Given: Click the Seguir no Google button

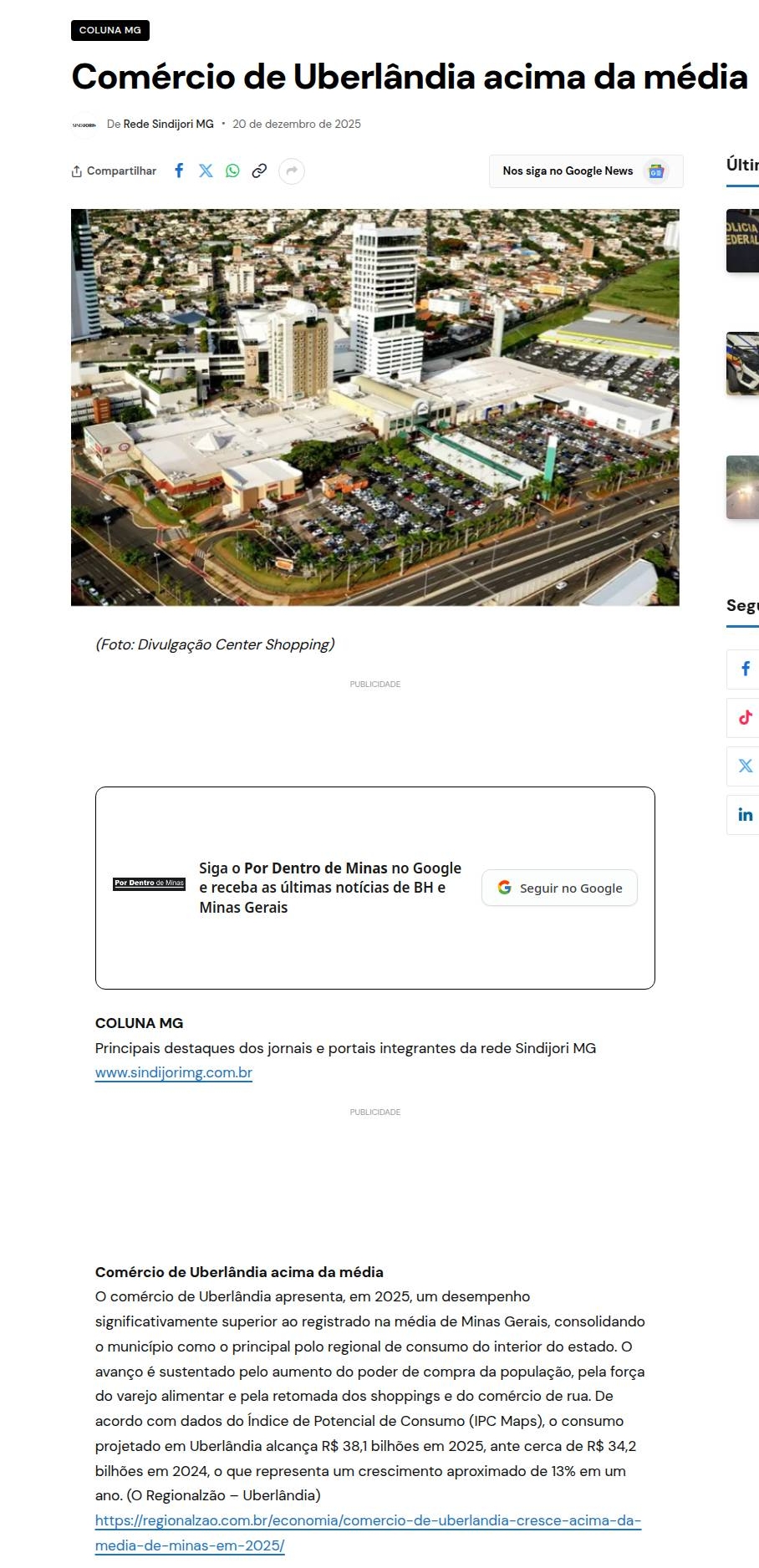Looking at the screenshot, I should 559,888.
